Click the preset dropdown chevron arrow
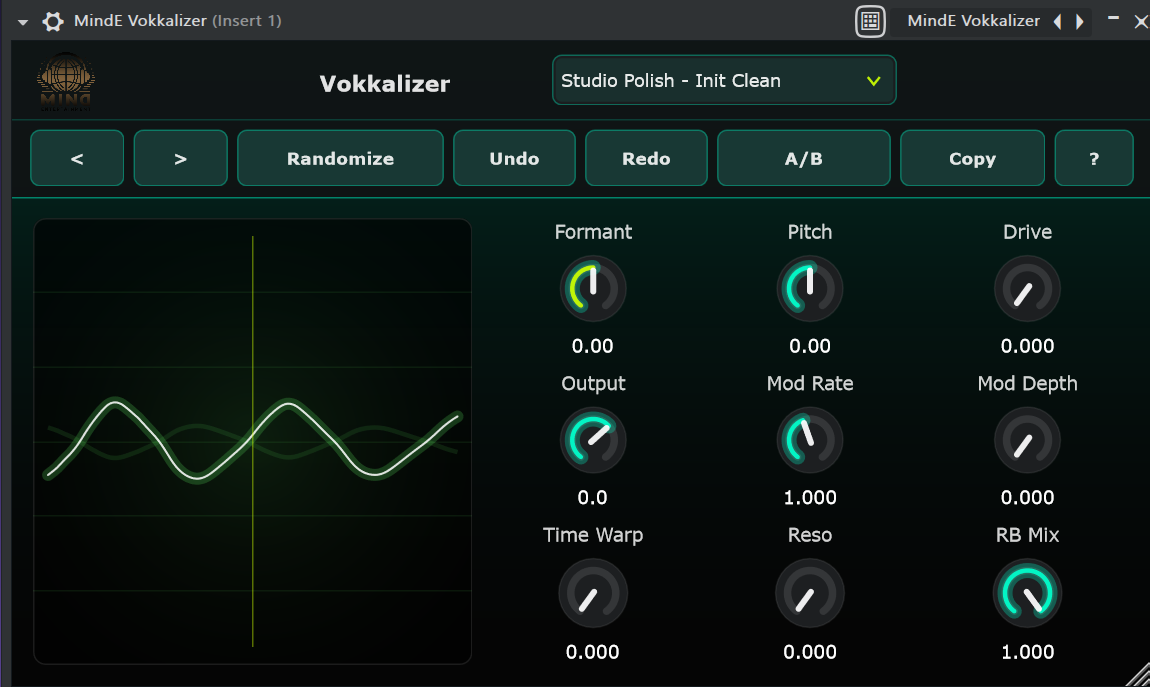Image resolution: width=1150 pixels, height=687 pixels. click(874, 81)
